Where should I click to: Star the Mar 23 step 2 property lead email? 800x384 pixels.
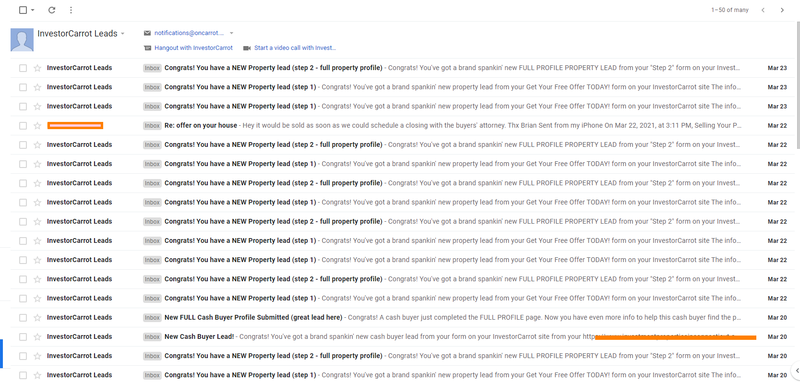coord(37,68)
